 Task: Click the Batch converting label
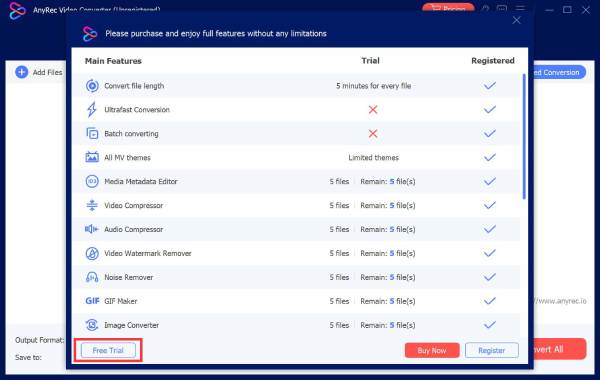click(x=131, y=134)
